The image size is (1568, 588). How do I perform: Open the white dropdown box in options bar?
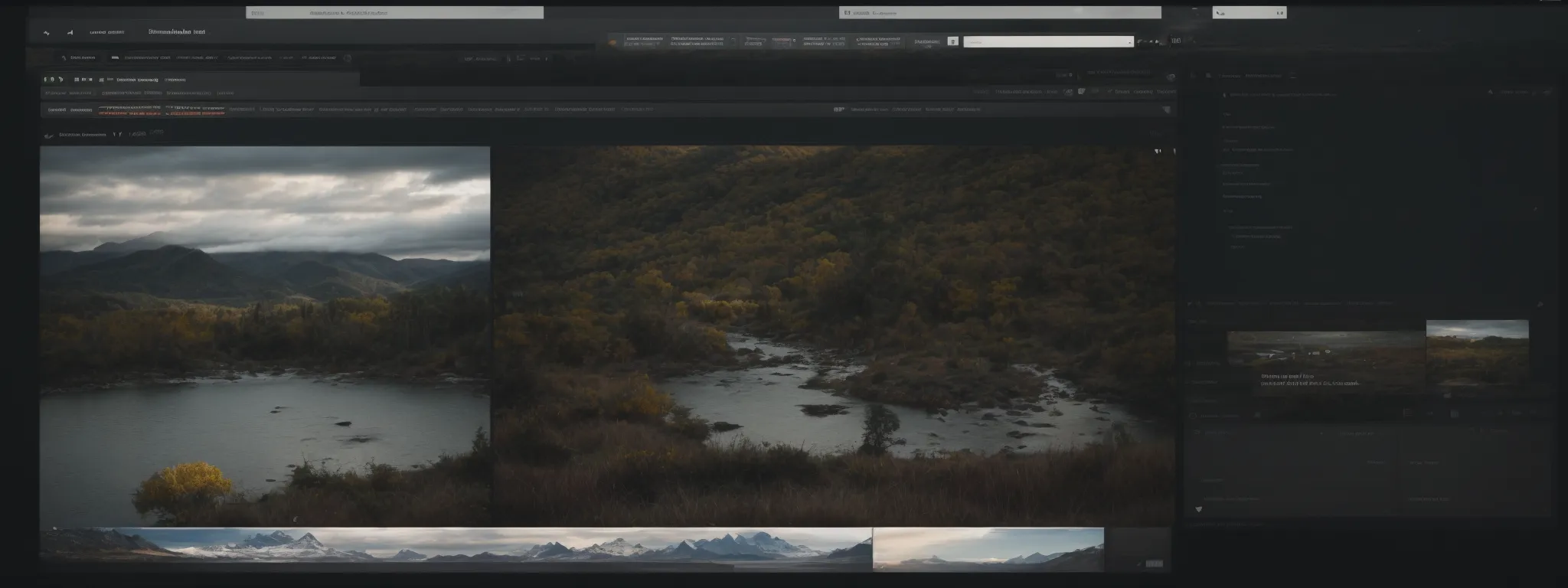click(x=1047, y=42)
